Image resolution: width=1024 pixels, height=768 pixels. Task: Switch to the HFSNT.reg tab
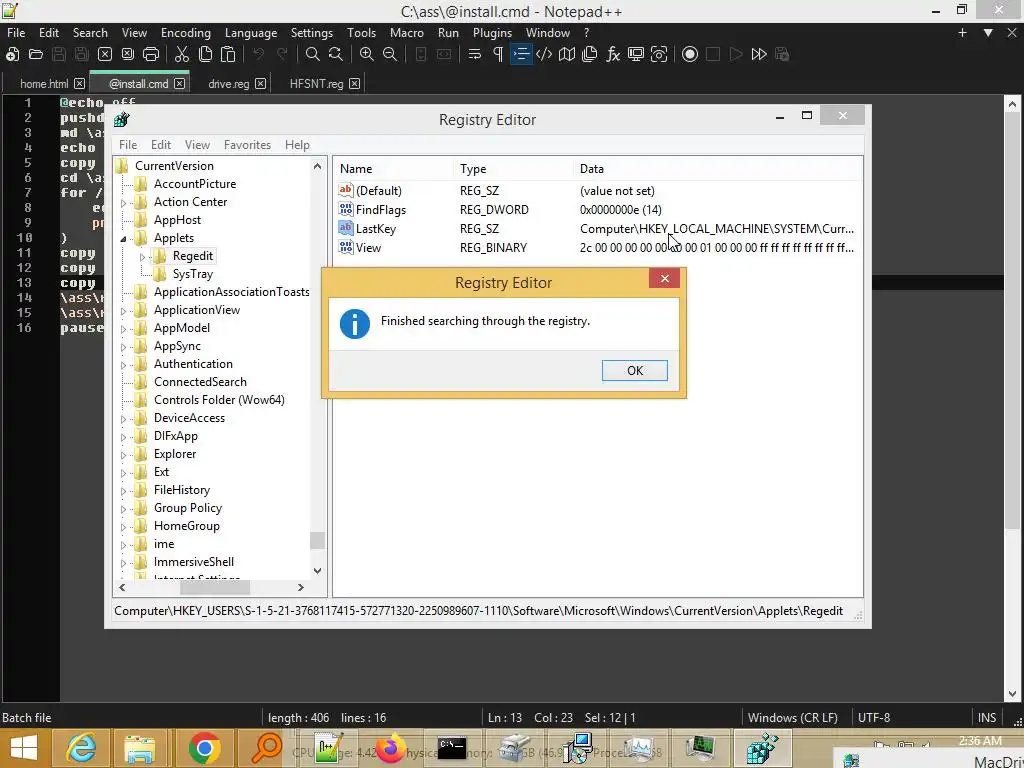tap(316, 84)
